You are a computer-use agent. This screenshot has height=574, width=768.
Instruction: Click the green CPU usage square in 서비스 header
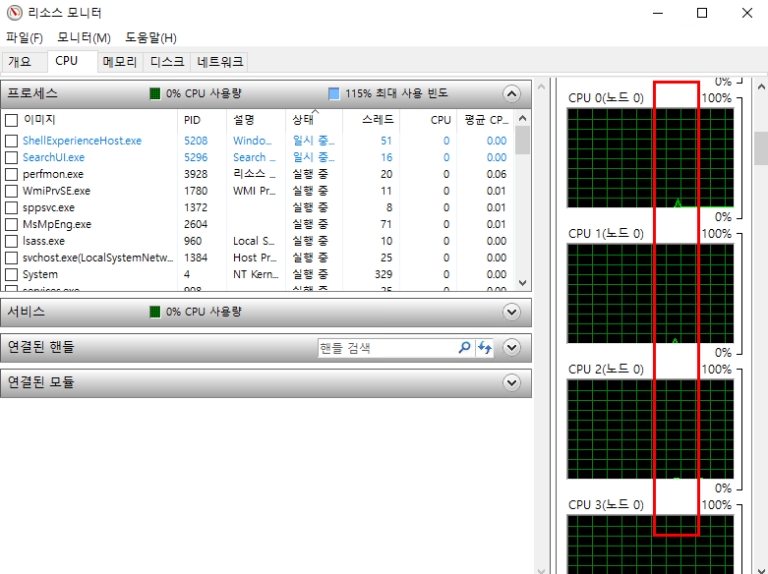pos(155,312)
